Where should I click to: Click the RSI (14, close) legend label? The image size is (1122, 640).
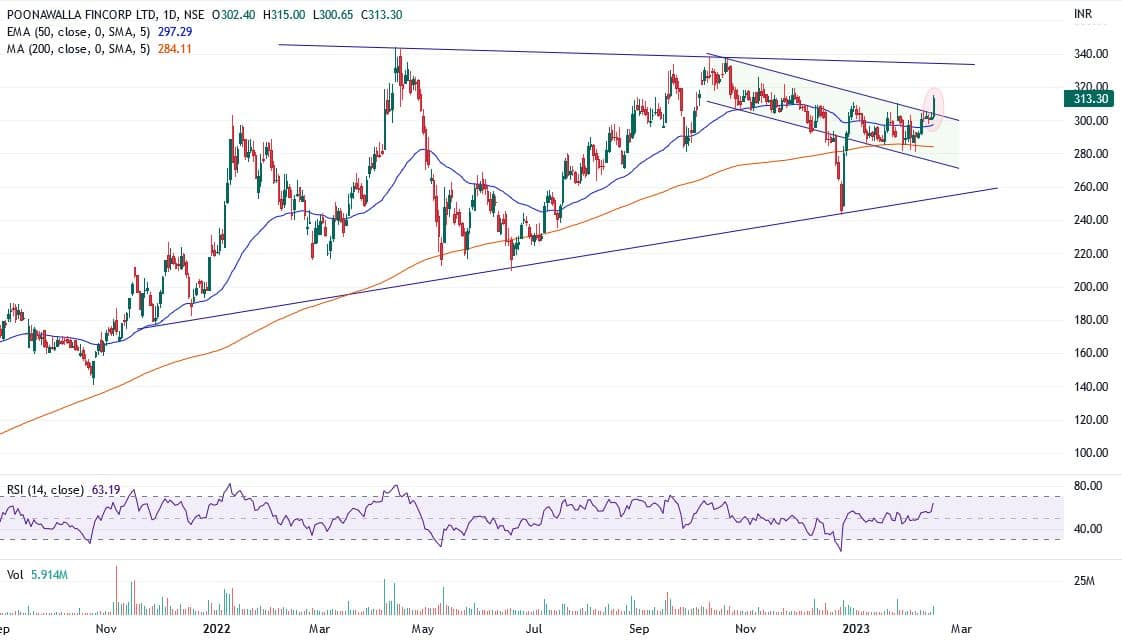[x=43, y=491]
